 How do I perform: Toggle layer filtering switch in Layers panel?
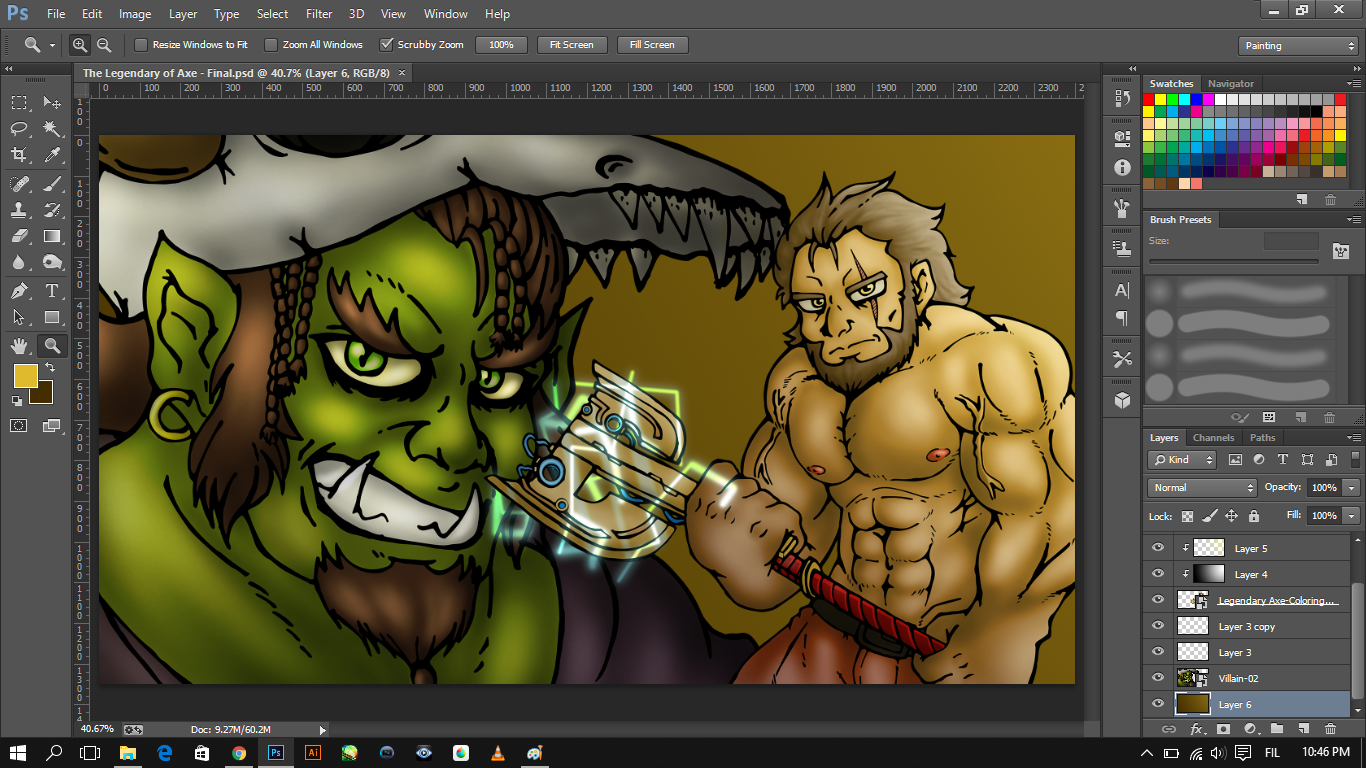(1355, 458)
